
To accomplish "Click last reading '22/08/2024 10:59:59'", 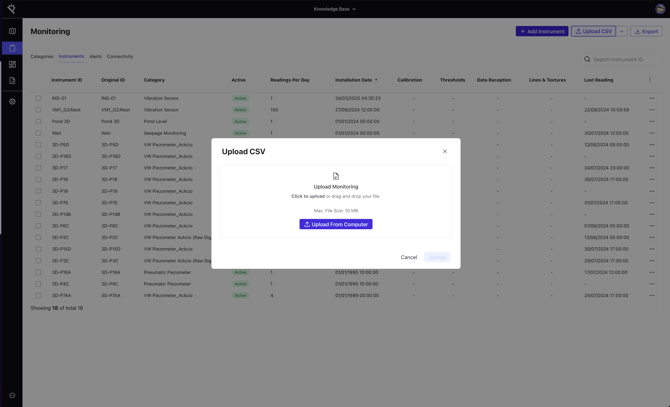I will click(606, 110).
